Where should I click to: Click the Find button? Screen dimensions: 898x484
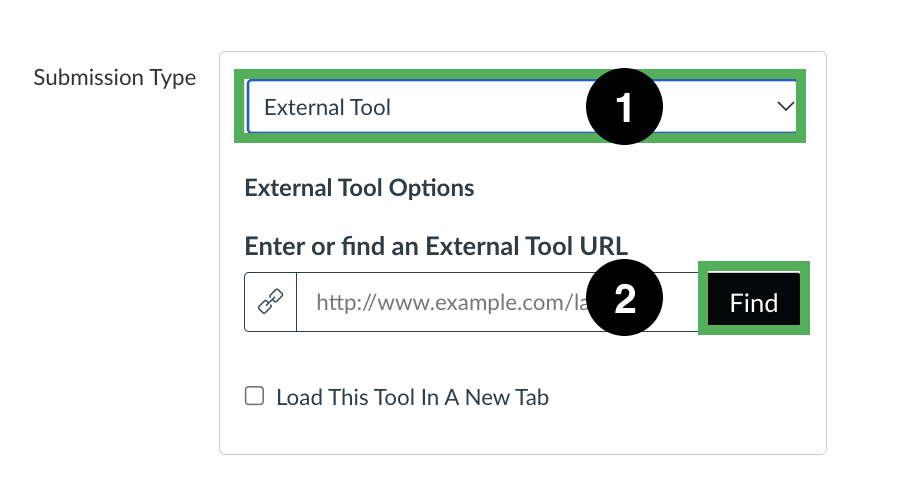tap(754, 299)
